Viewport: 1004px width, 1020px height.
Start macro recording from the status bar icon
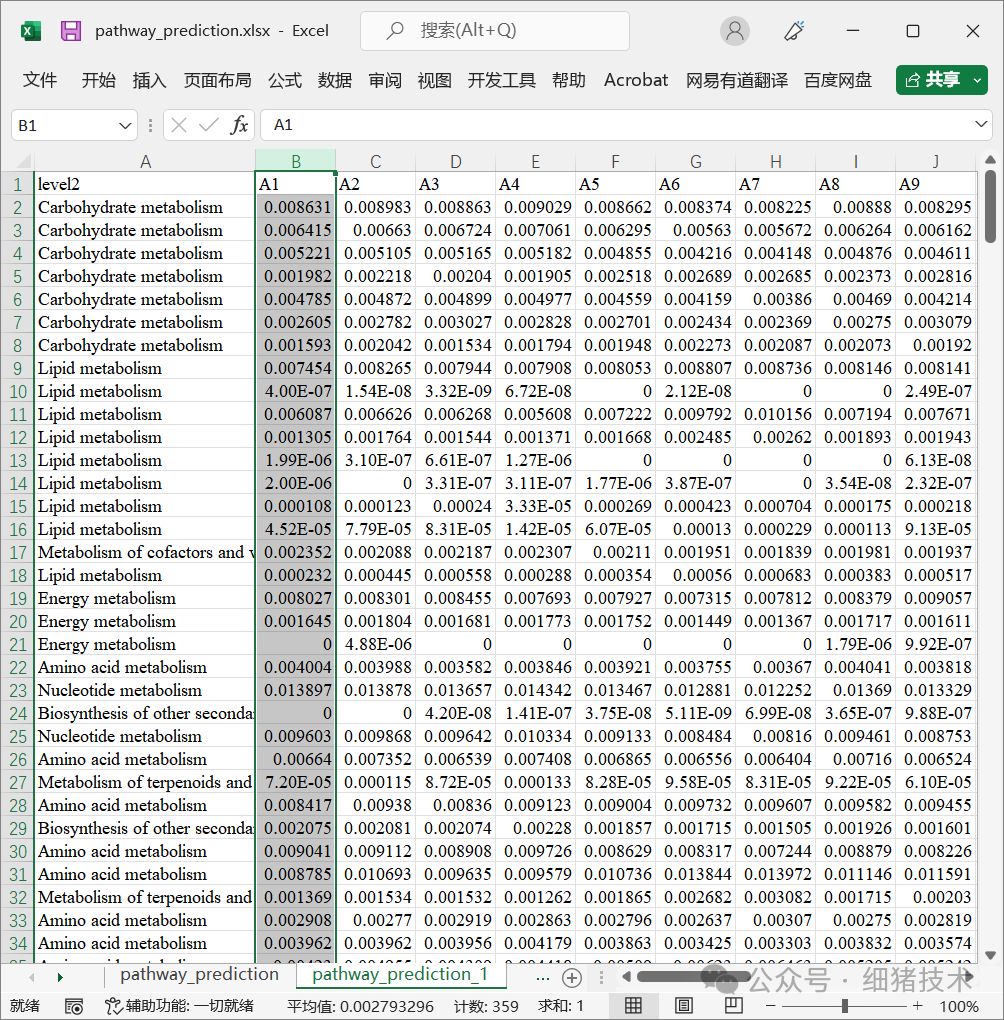point(73,1007)
